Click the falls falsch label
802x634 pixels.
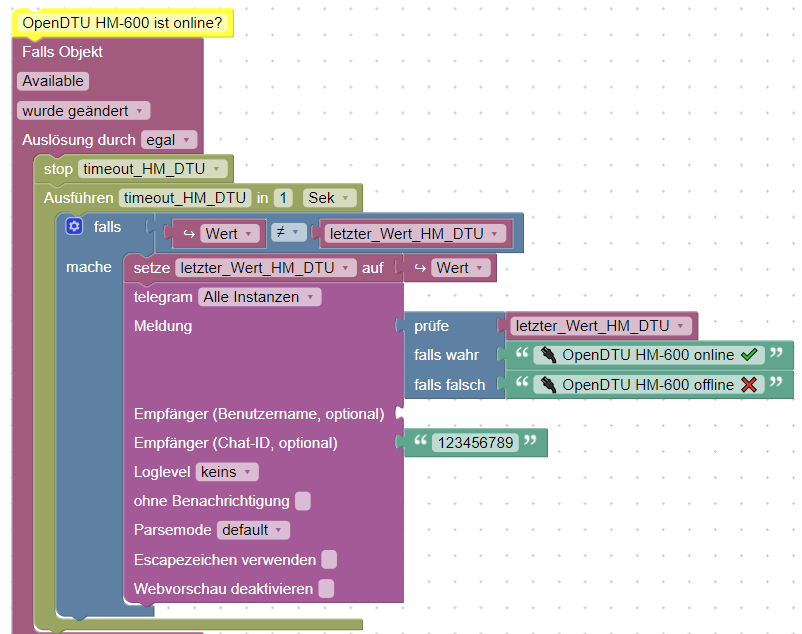click(x=449, y=384)
